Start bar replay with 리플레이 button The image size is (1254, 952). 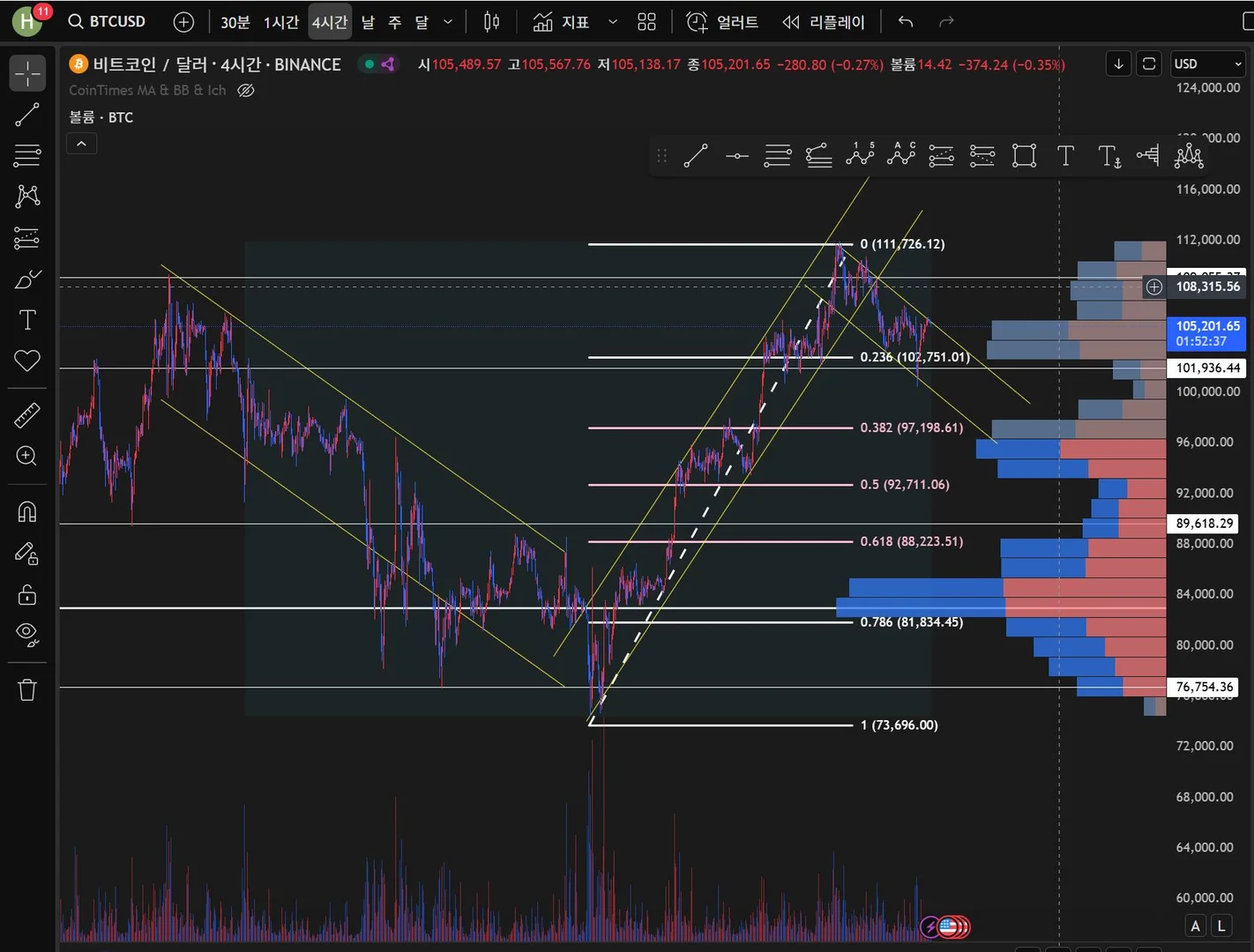pyautogui.click(x=824, y=22)
